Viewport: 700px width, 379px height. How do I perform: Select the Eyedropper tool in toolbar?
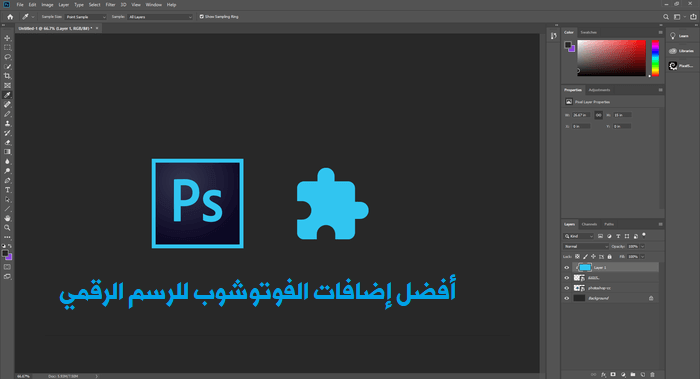[x=7, y=95]
